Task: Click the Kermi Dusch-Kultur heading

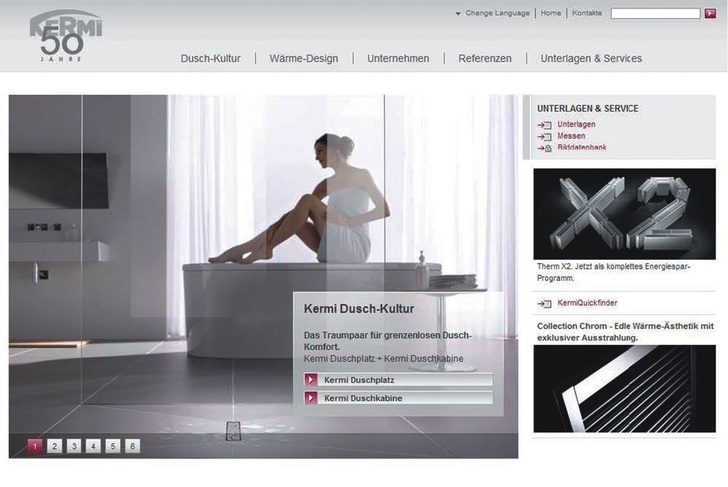Action: click(x=359, y=309)
